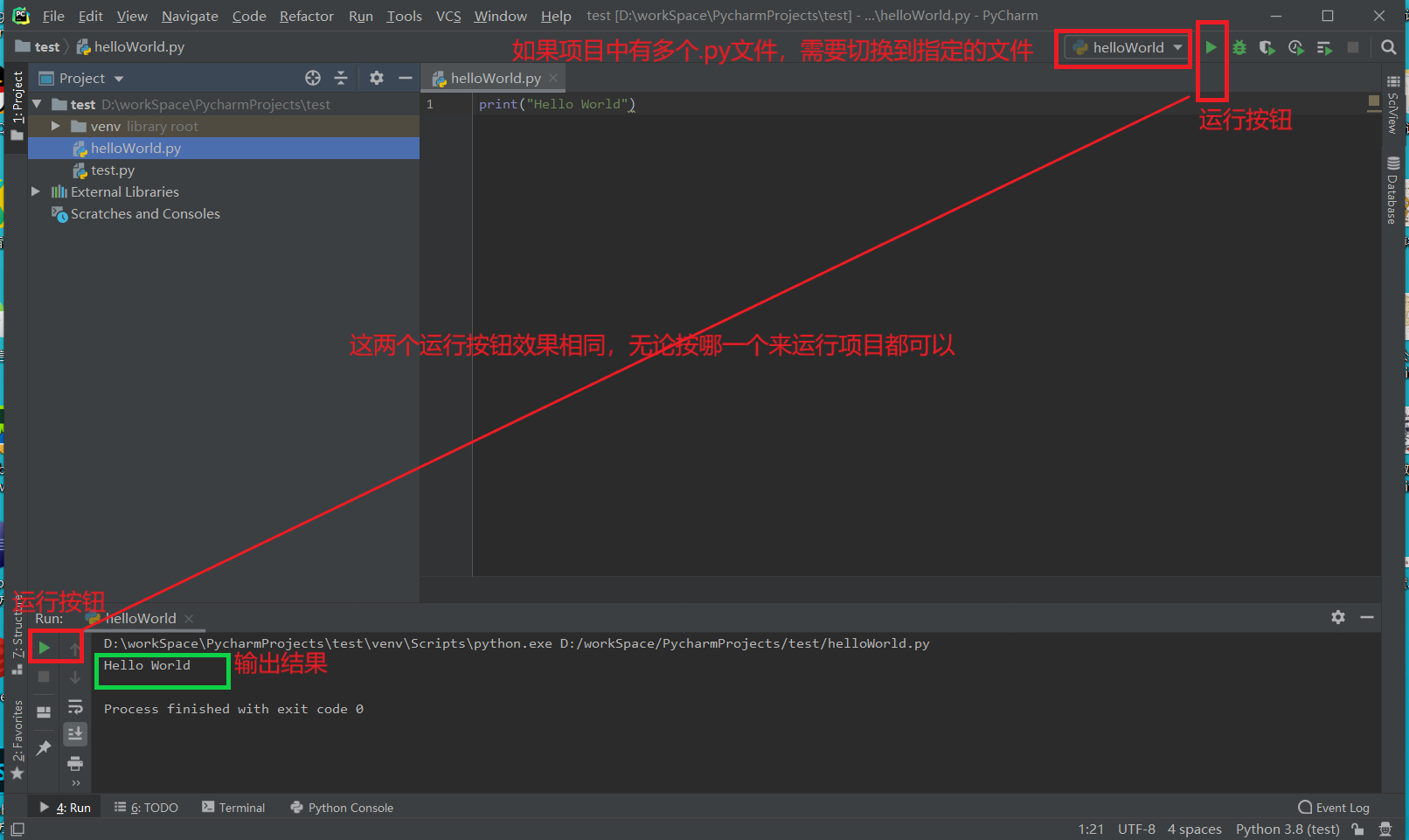
Task: Open the Project panel settings gear
Action: (377, 78)
